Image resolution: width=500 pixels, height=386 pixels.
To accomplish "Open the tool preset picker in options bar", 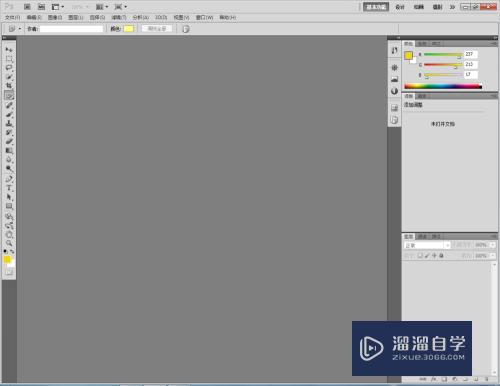I will pos(14,29).
